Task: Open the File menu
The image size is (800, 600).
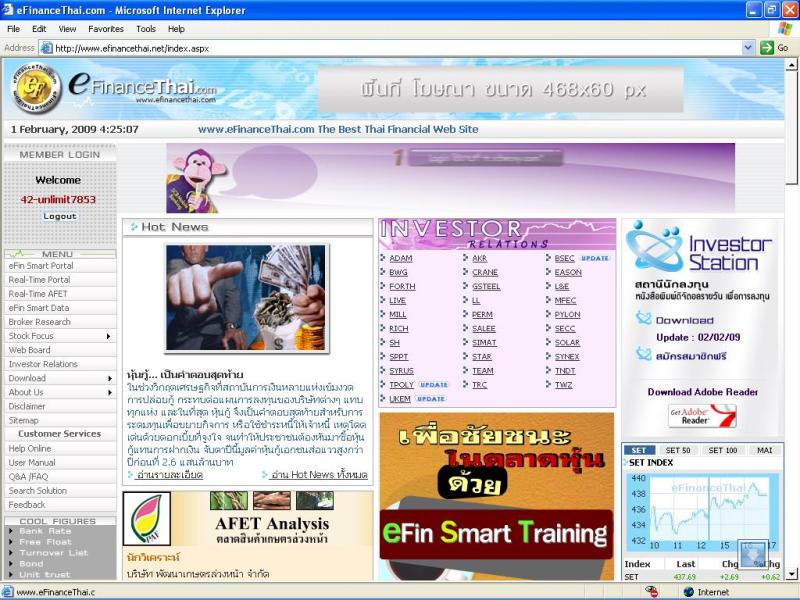Action: click(x=13, y=29)
